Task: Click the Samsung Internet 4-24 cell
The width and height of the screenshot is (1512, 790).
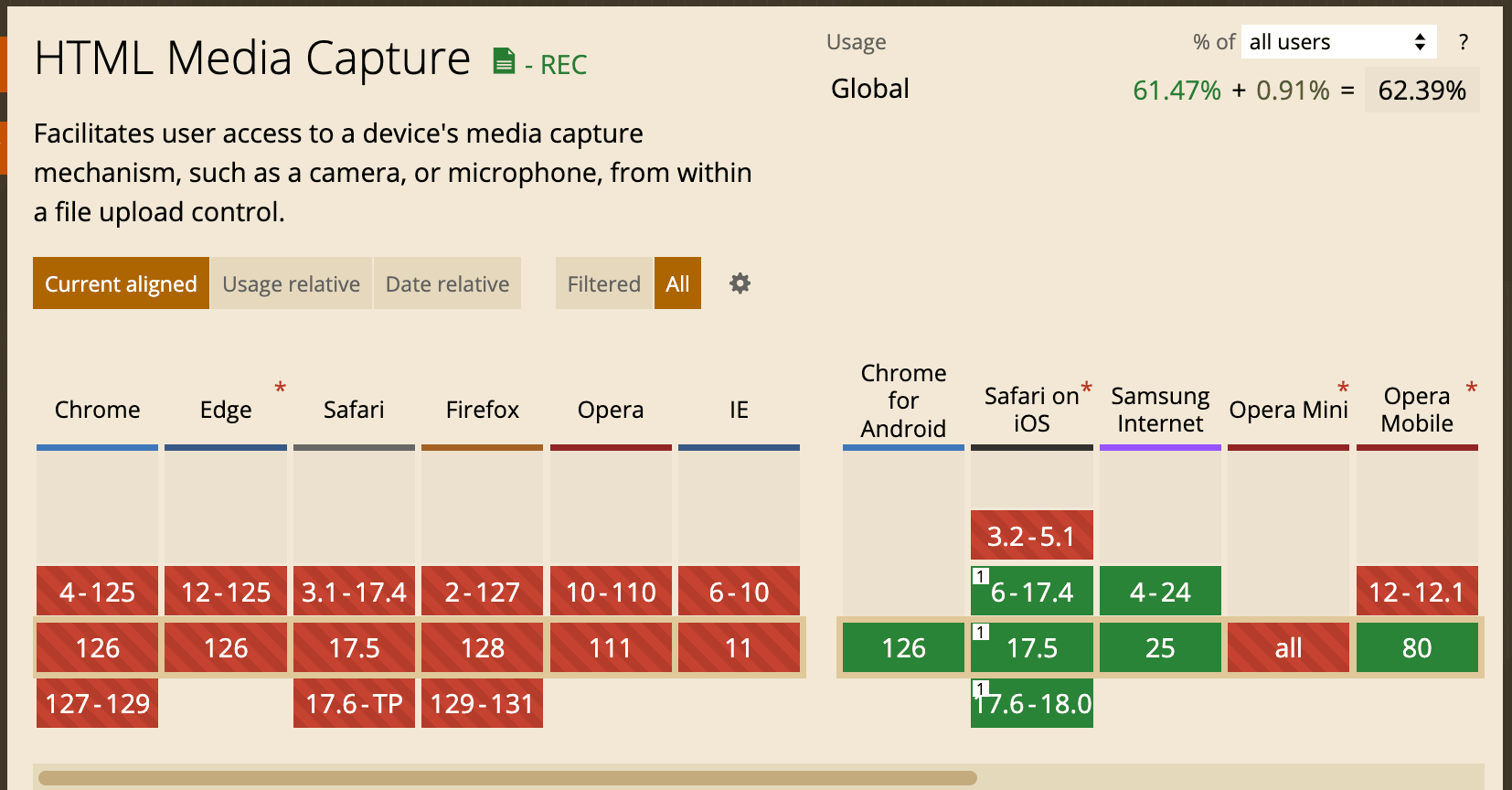Action: click(1160, 592)
